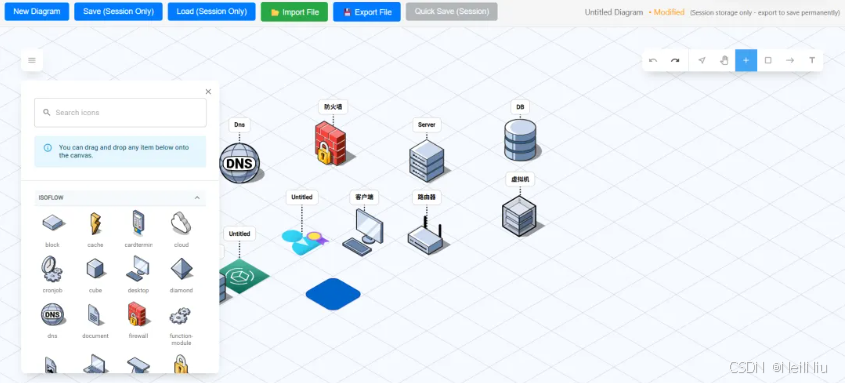845x383 pixels.
Task: Pick the laptop icon in bottom row
Action: 95,364
